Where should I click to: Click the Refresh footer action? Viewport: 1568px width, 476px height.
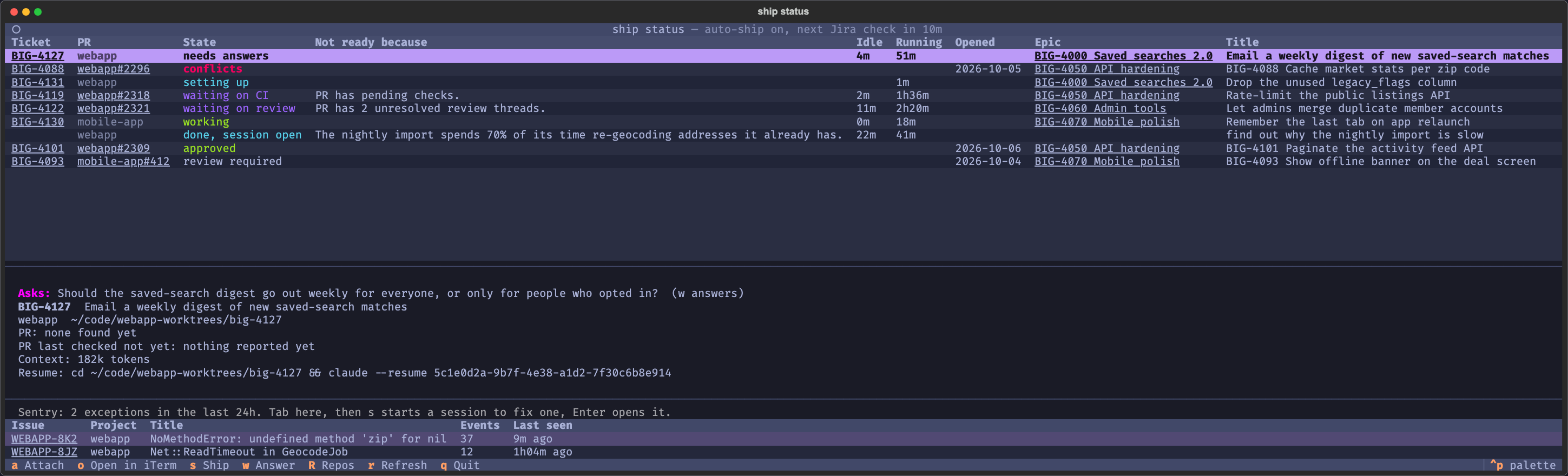(x=398, y=465)
